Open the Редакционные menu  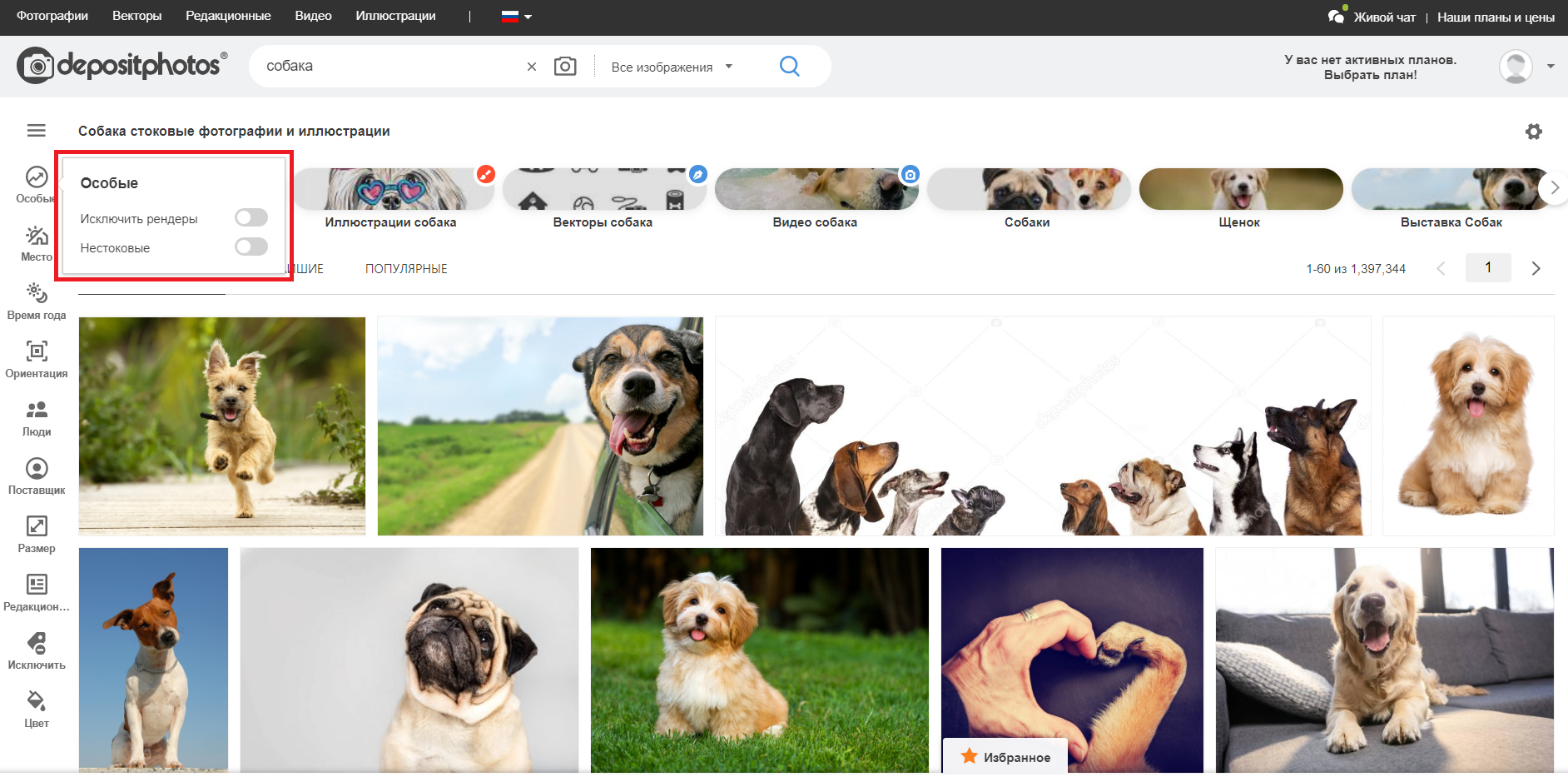click(x=228, y=16)
